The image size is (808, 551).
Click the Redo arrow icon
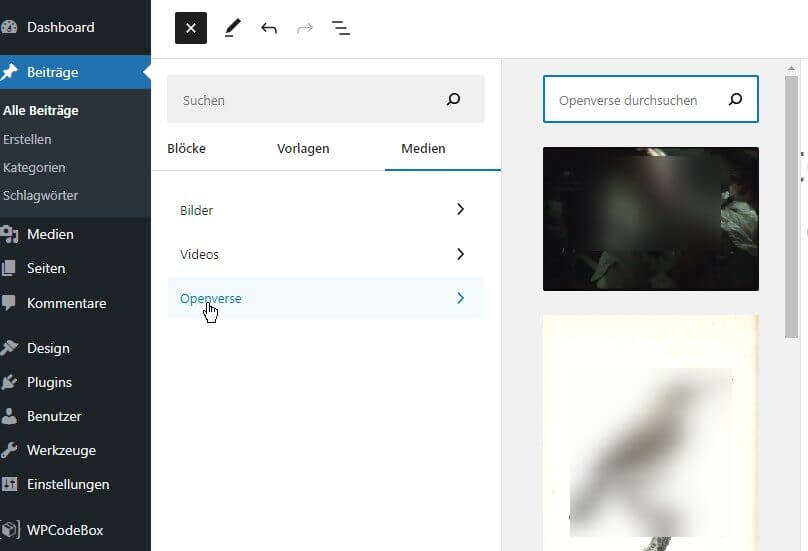pyautogui.click(x=305, y=28)
